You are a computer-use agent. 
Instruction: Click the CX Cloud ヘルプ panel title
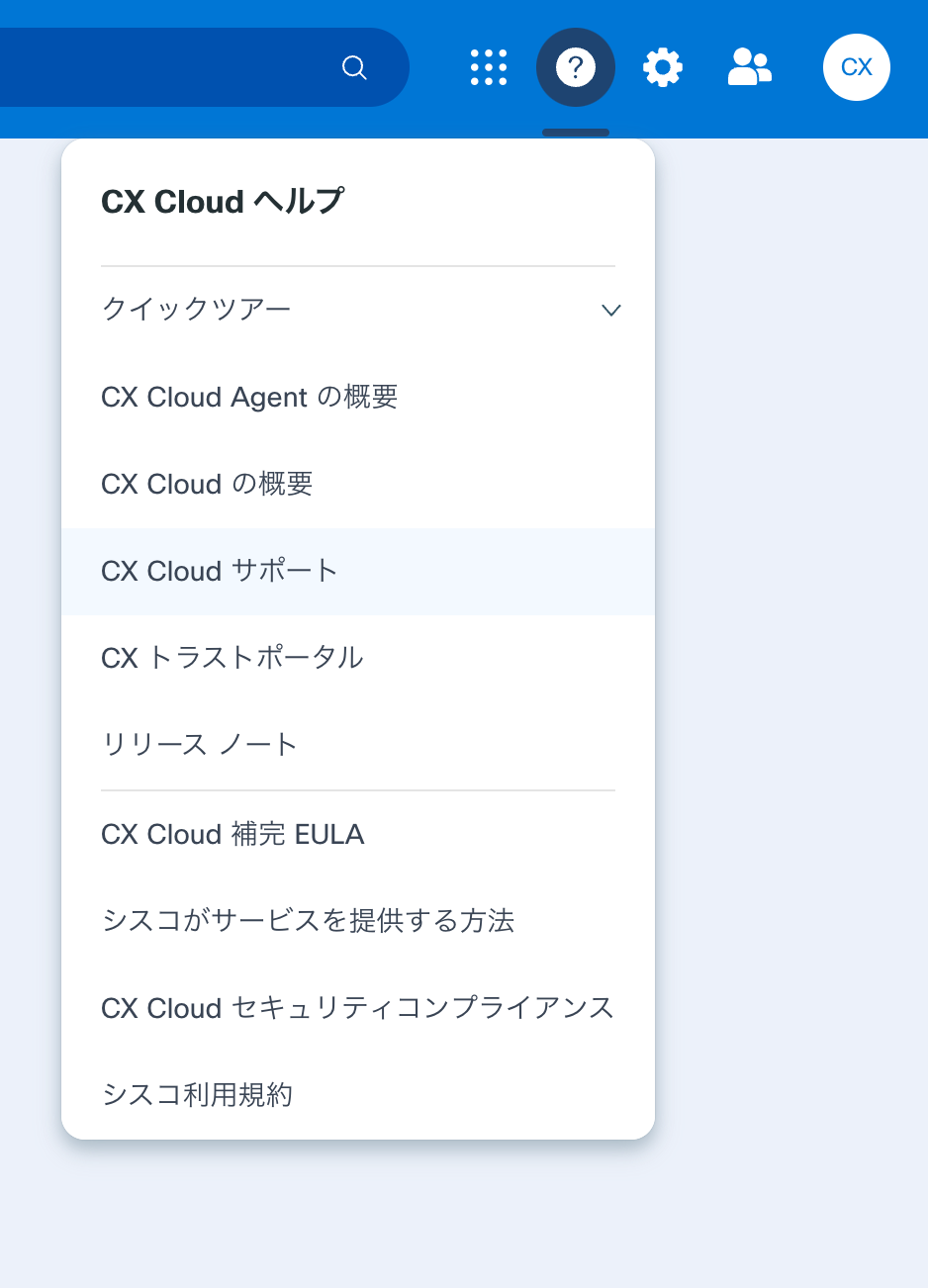click(222, 201)
